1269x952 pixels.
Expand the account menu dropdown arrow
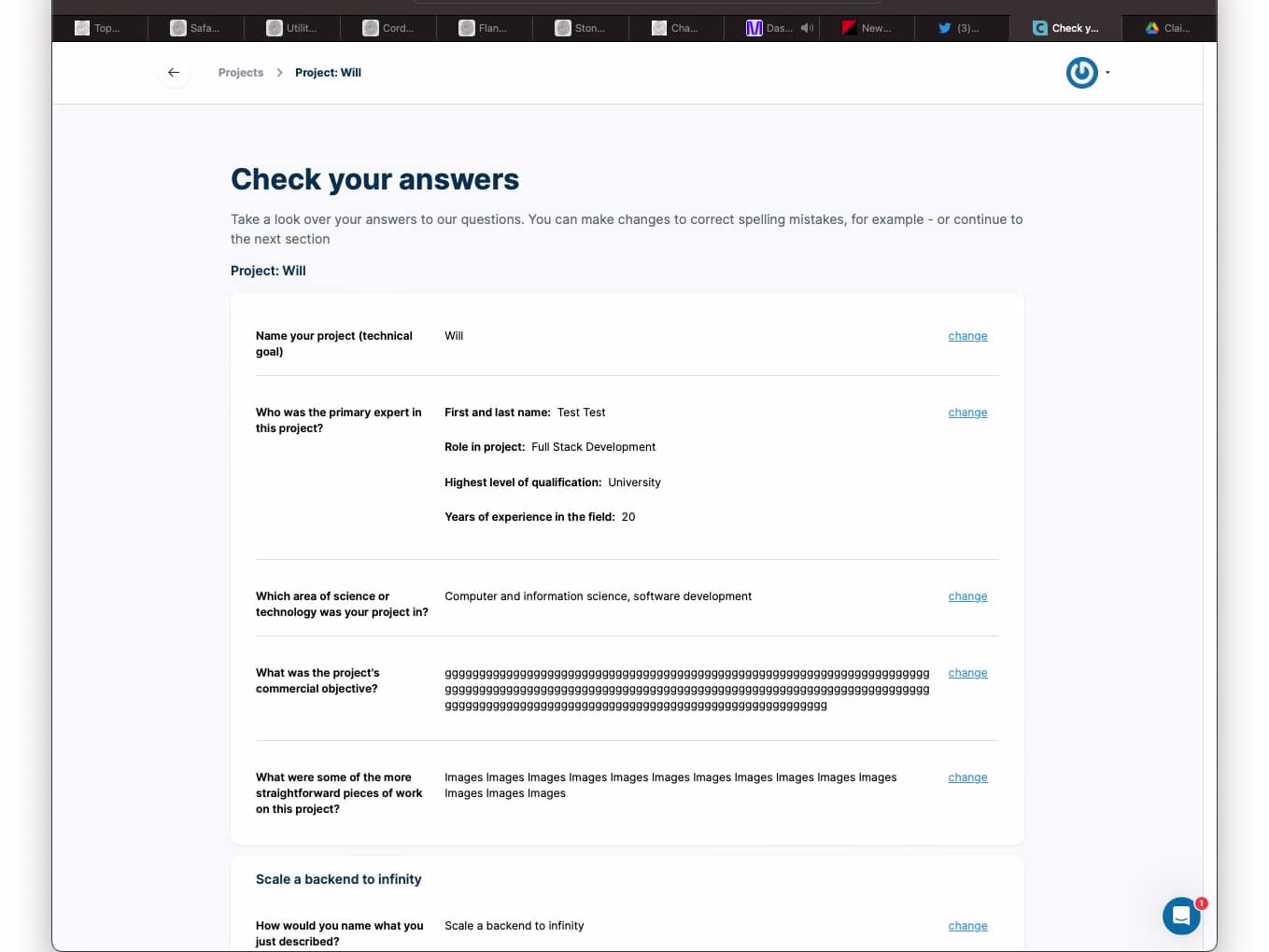(x=1107, y=73)
